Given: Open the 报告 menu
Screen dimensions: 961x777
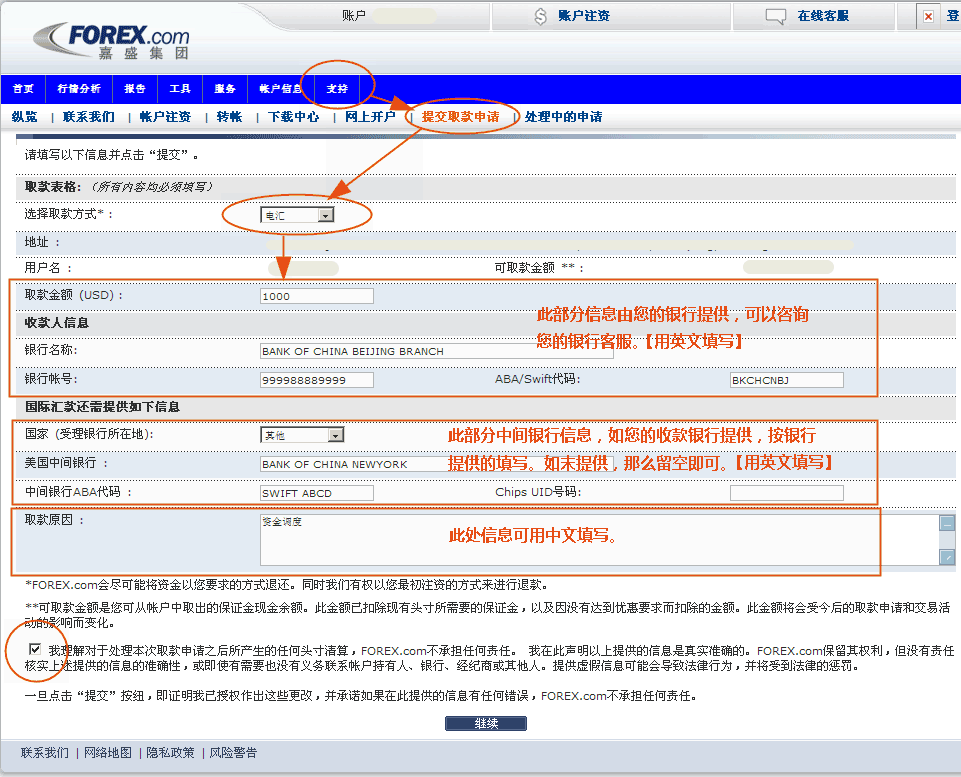Looking at the screenshot, I should [135, 89].
